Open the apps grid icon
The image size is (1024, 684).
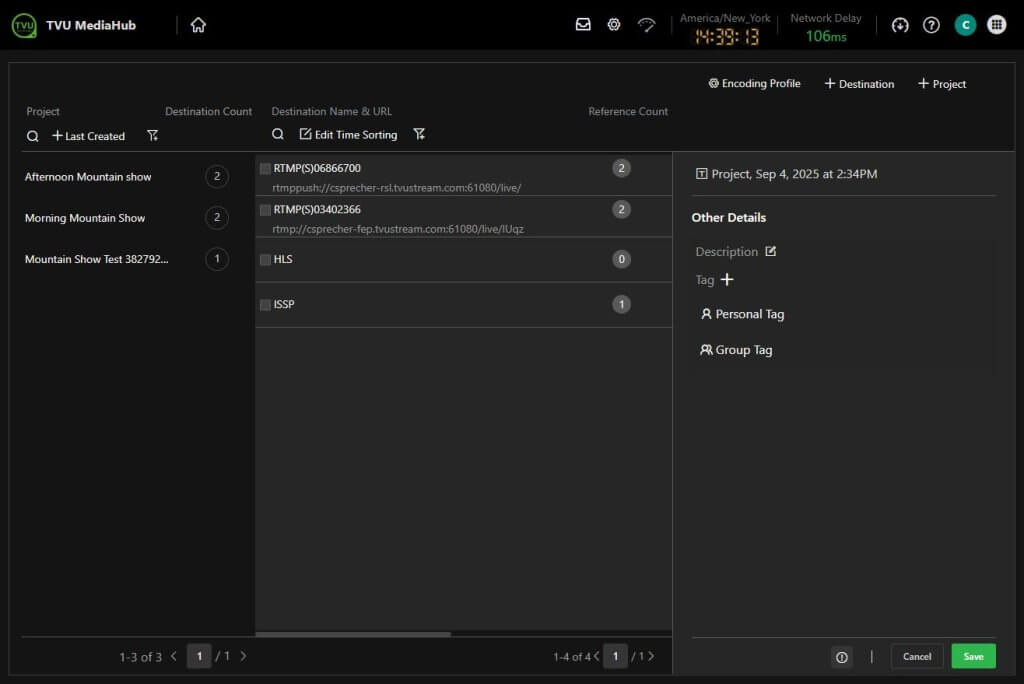pyautogui.click(x=996, y=25)
